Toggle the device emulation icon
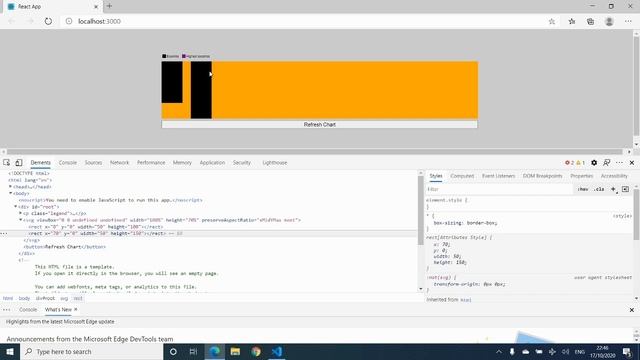 click(x=19, y=162)
